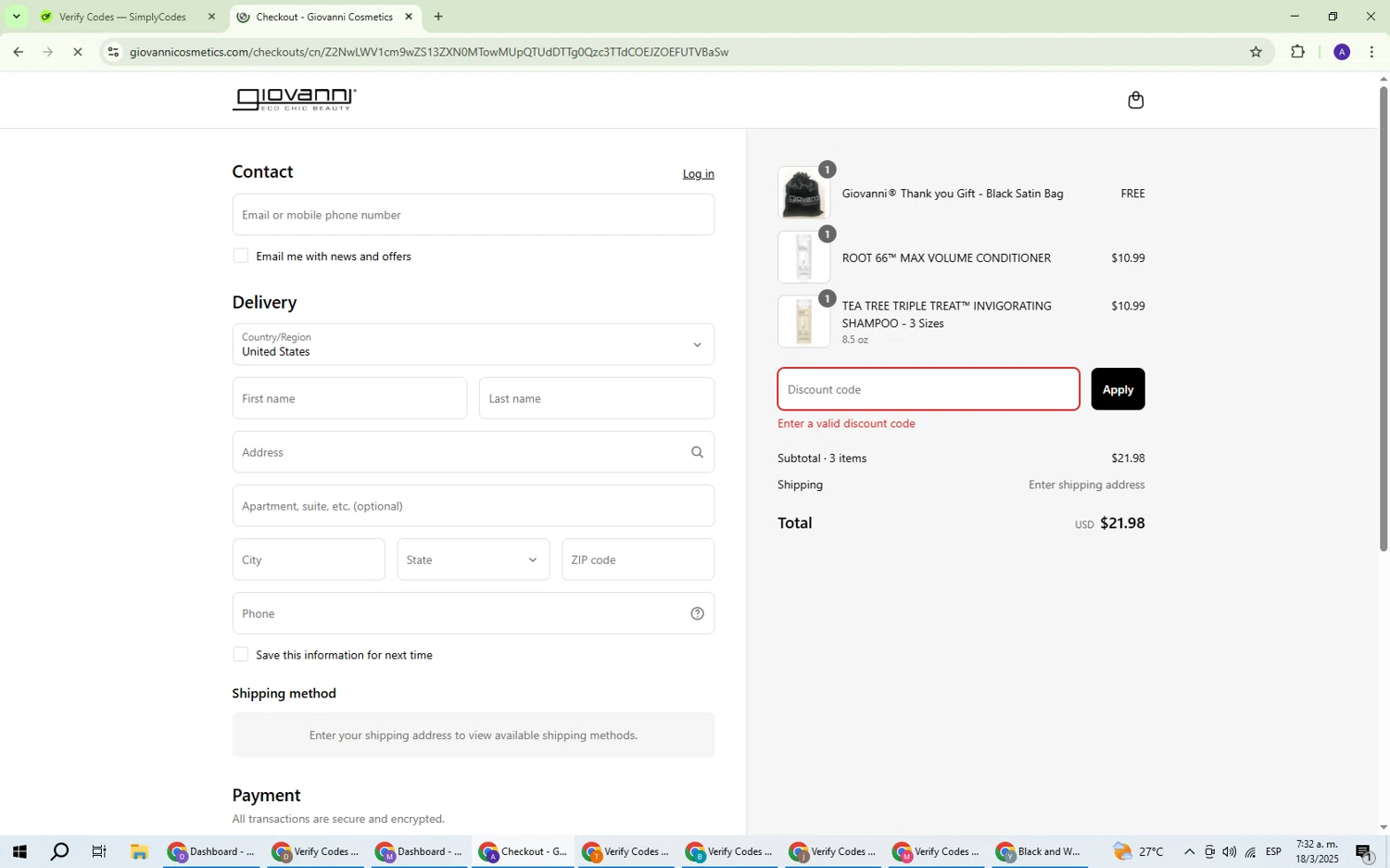Screen dimensions: 1390x868
Task: Check Save this information for next time
Action: click(x=240, y=654)
